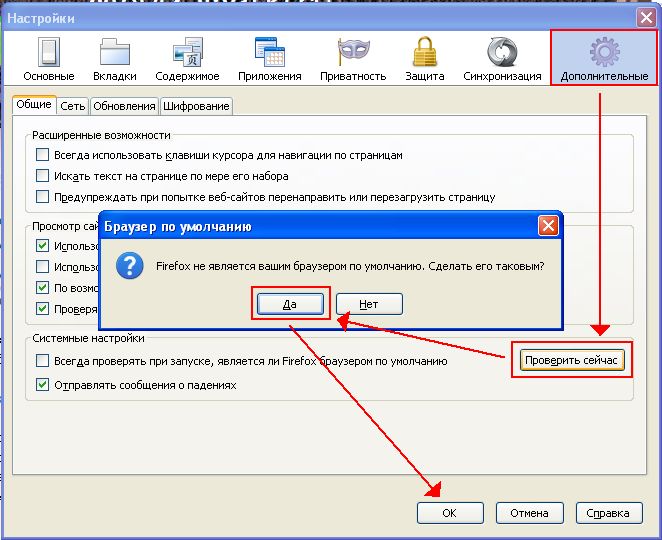Image resolution: width=662 pixels, height=540 pixels.
Task: Close the Браузер по умолчанию dialog
Action: click(548, 226)
